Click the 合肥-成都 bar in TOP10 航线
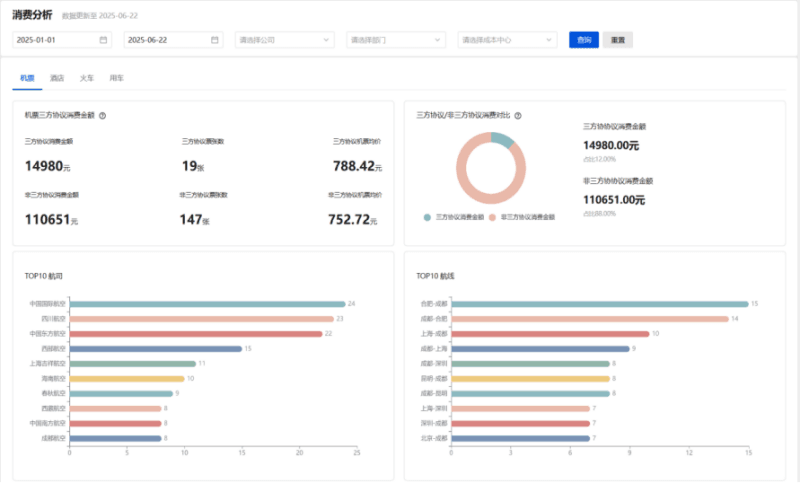 point(598,304)
